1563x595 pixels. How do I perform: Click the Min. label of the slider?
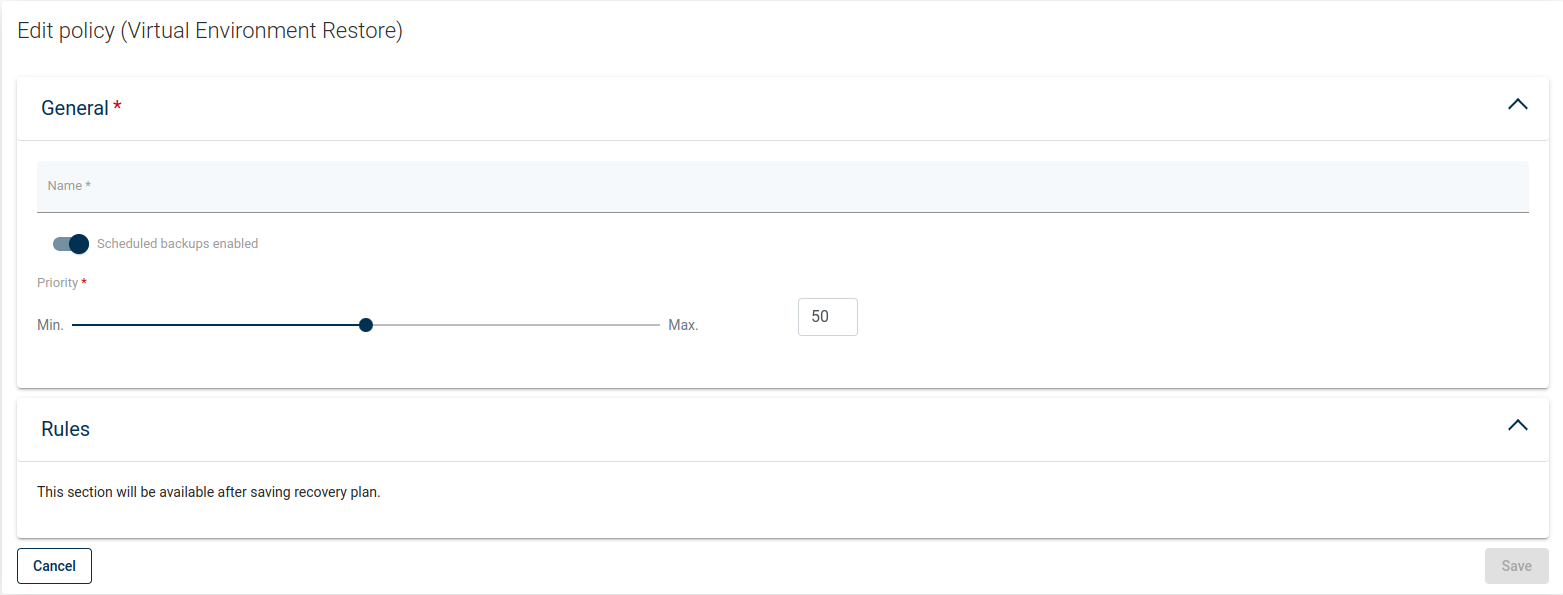click(x=50, y=325)
